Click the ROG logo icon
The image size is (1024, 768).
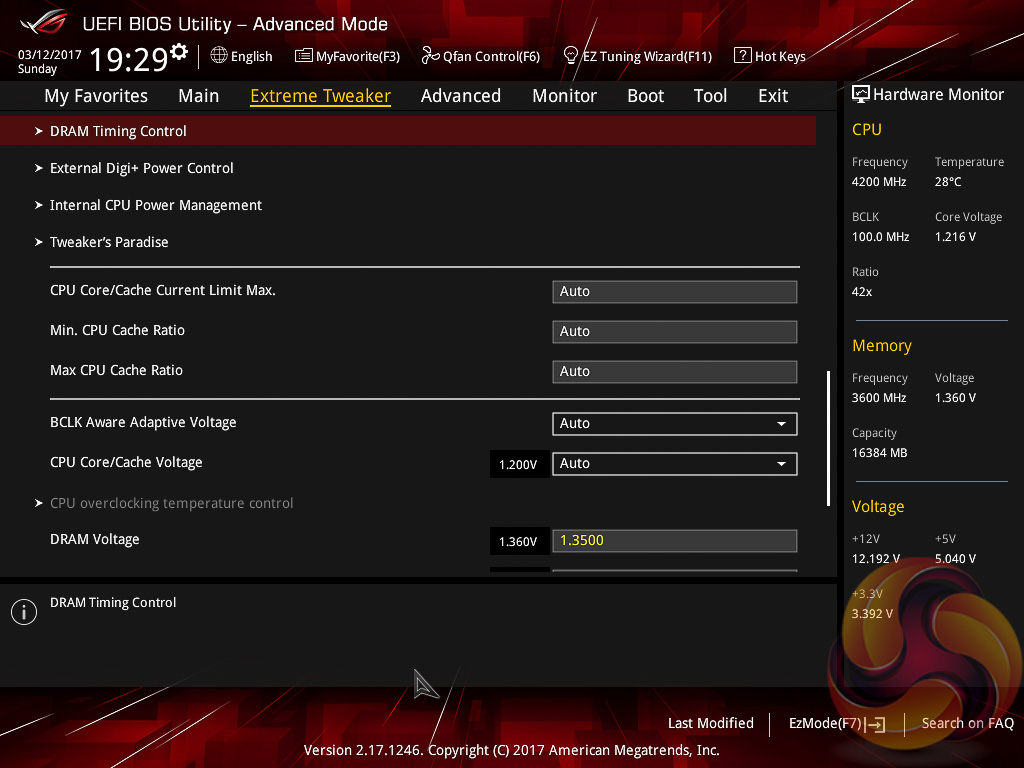(x=44, y=22)
